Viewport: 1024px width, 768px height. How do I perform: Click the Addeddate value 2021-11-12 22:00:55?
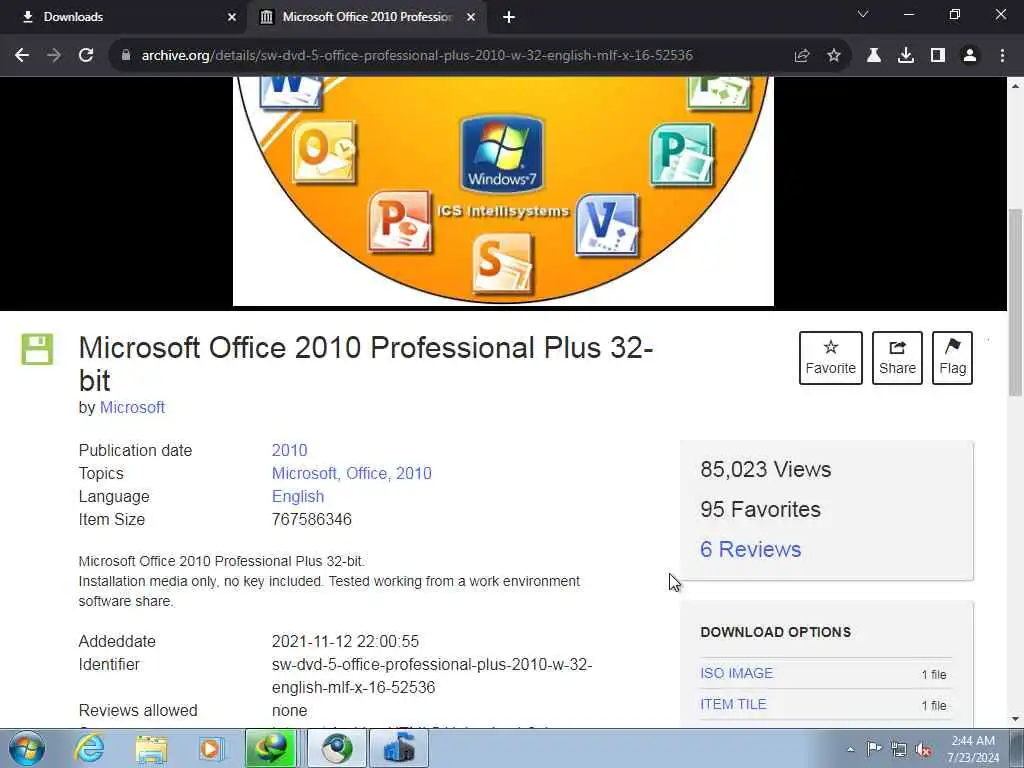345,641
